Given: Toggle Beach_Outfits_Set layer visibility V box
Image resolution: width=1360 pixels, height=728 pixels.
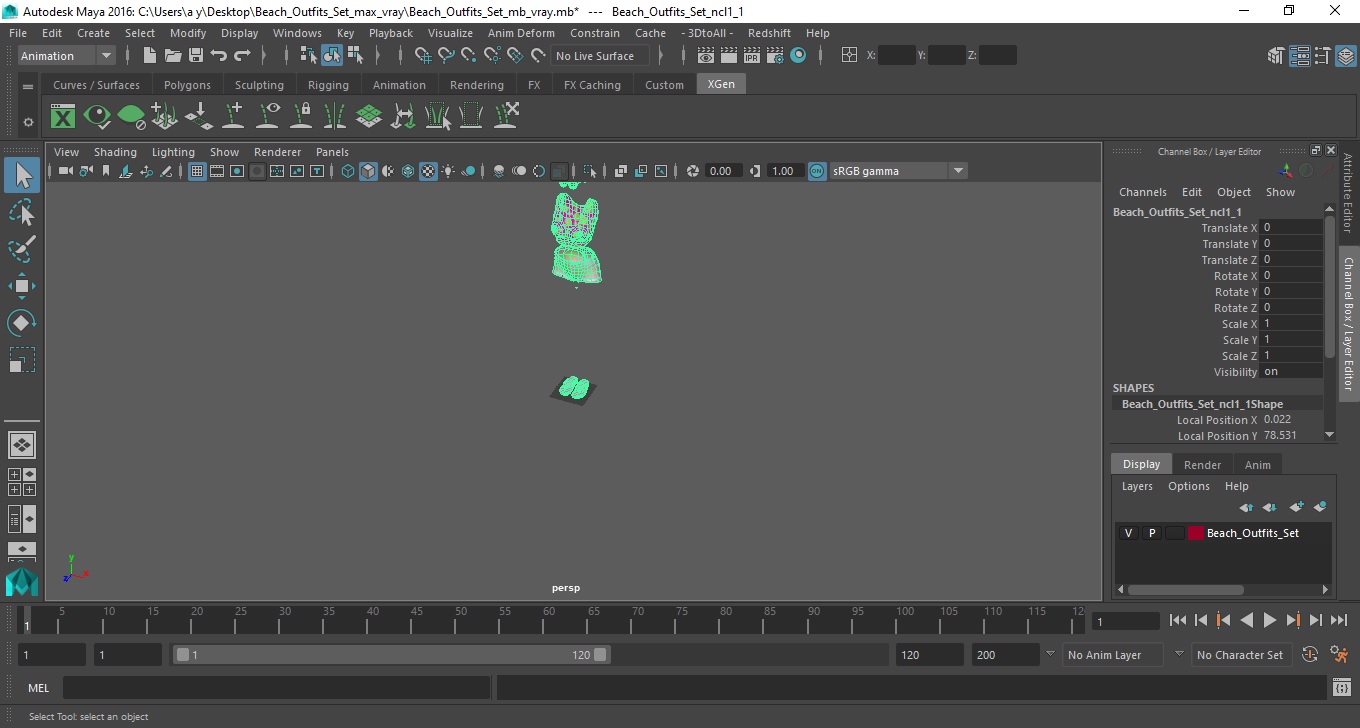Looking at the screenshot, I should point(1128,533).
